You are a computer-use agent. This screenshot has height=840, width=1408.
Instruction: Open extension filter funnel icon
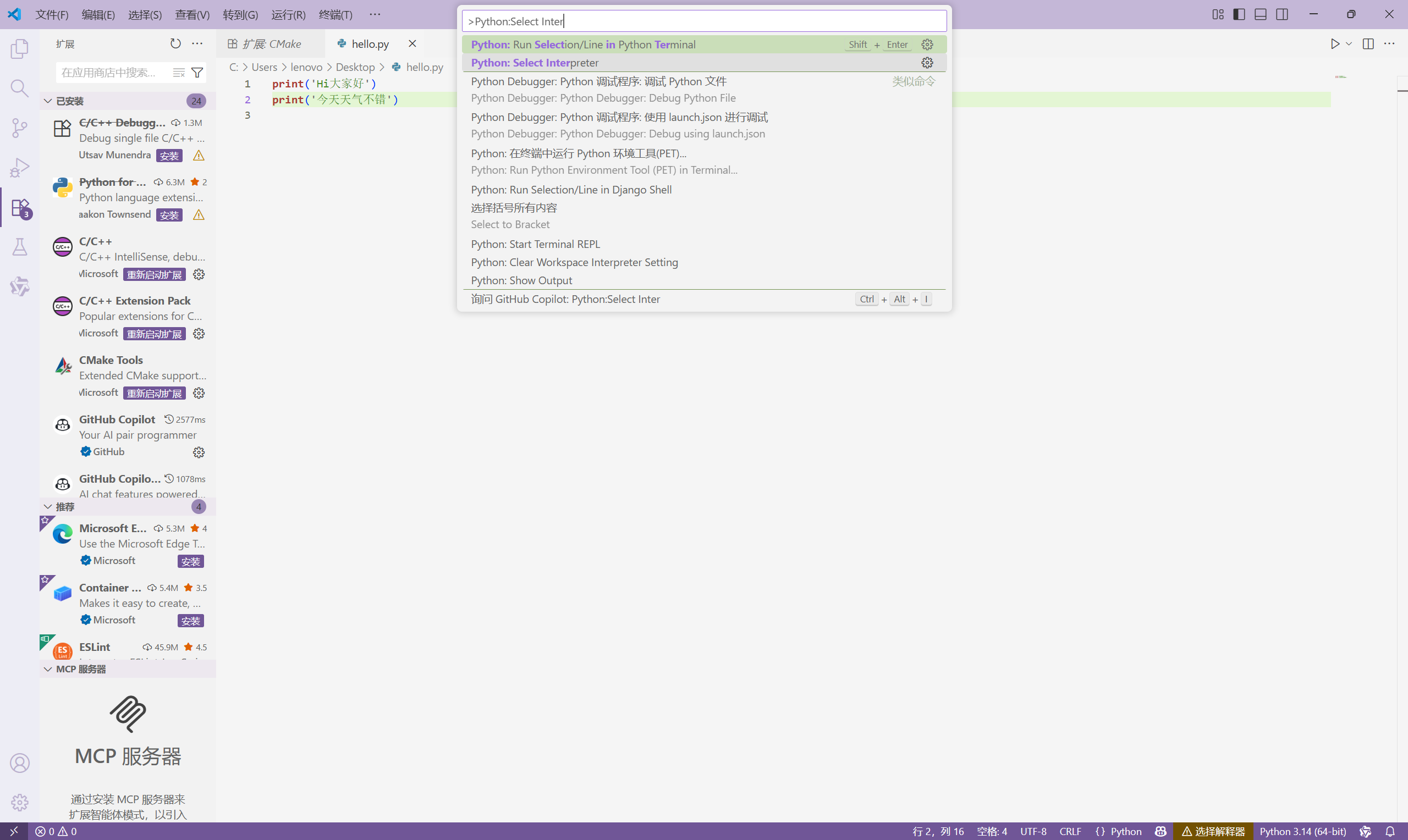pos(197,73)
